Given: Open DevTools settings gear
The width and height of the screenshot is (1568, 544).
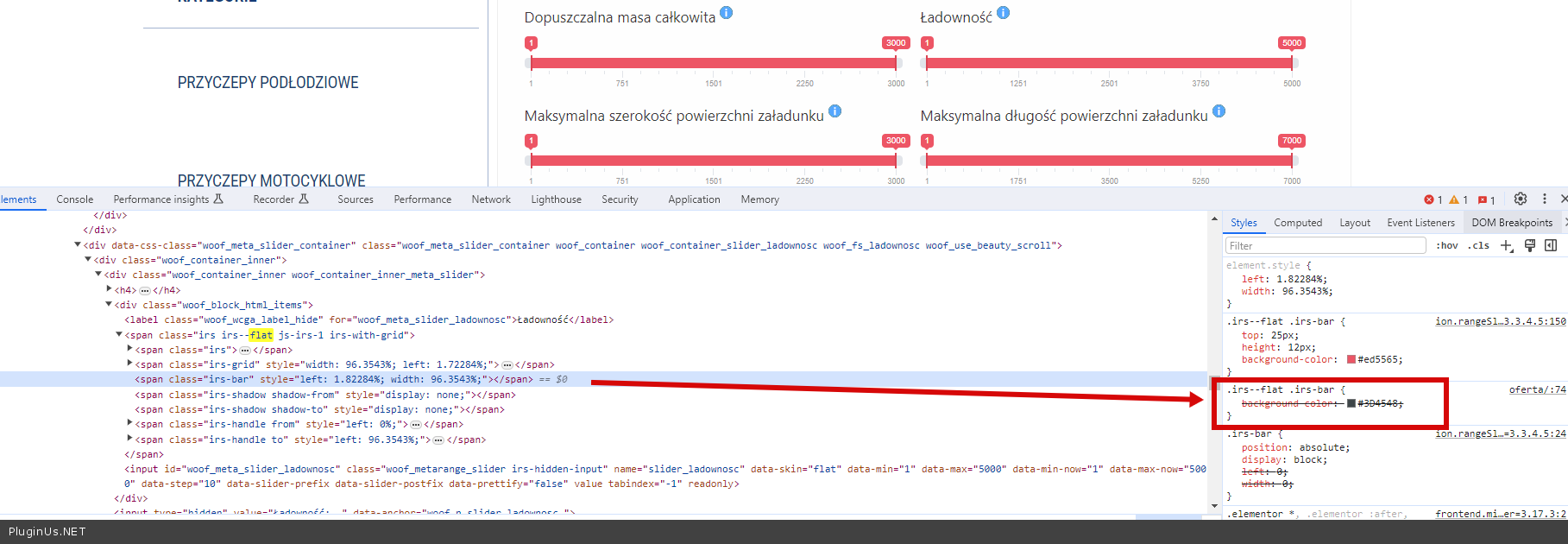Looking at the screenshot, I should pos(1521,199).
